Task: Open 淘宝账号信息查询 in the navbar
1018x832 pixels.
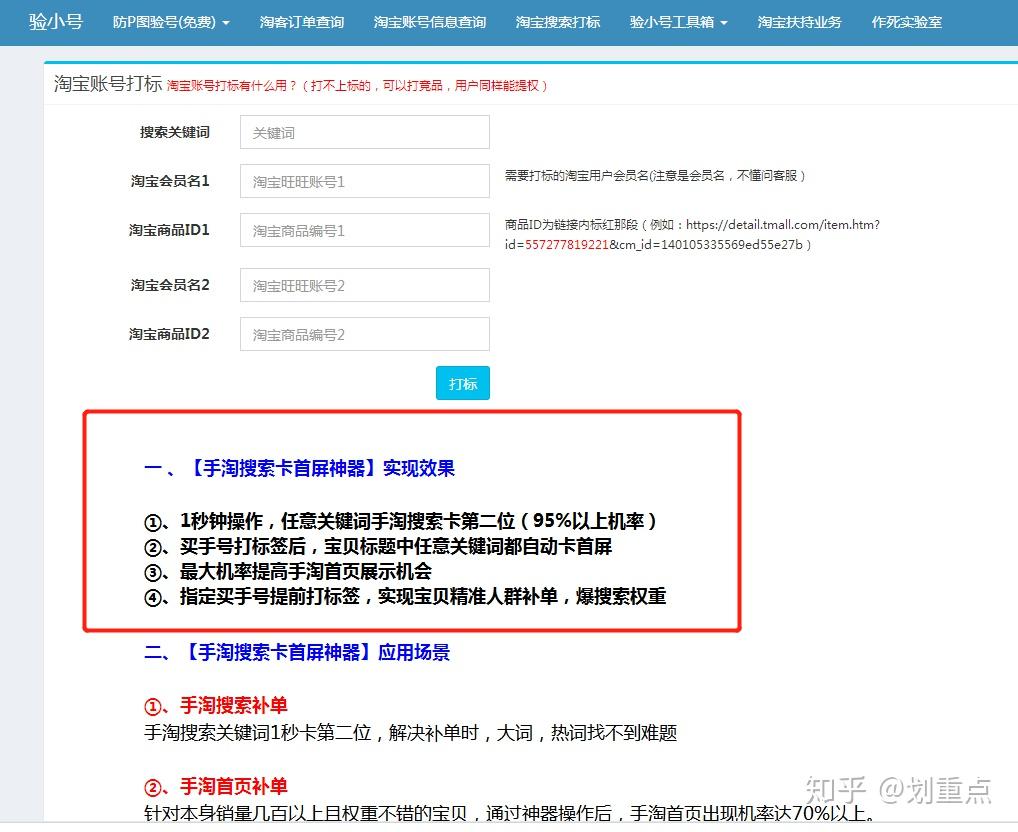Action: [x=430, y=22]
